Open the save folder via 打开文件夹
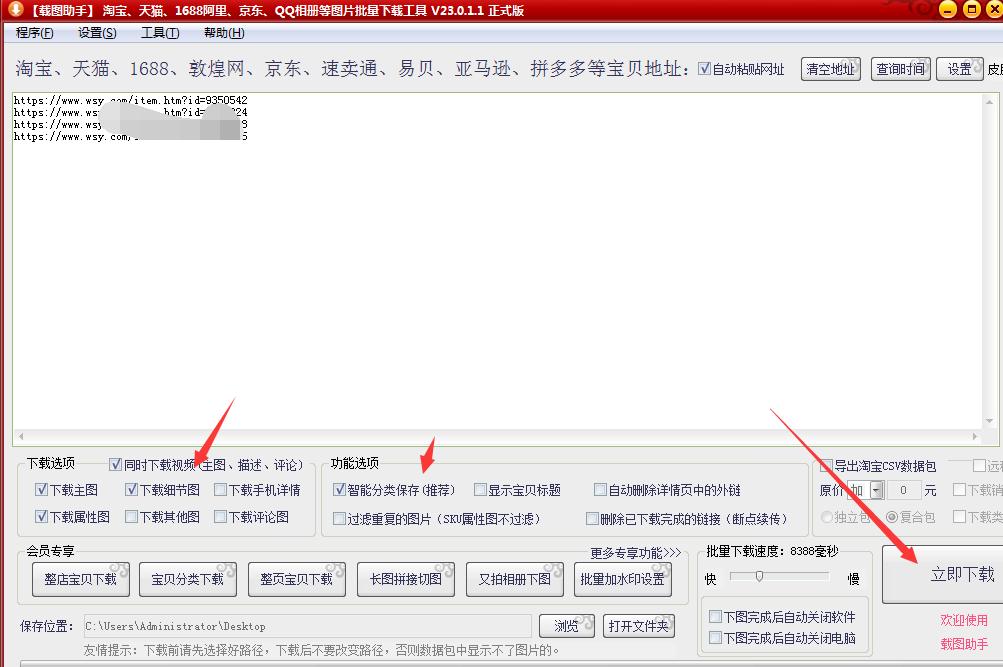This screenshot has height=667, width=1003. tap(638, 625)
